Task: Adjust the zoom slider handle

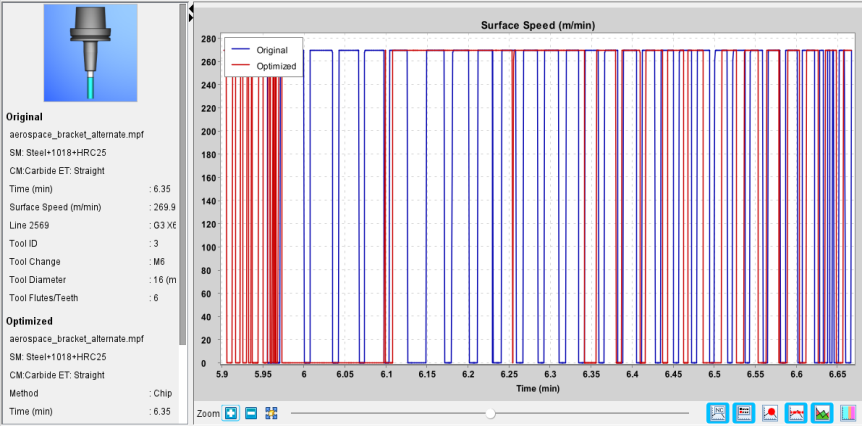Action: pyautogui.click(x=490, y=413)
